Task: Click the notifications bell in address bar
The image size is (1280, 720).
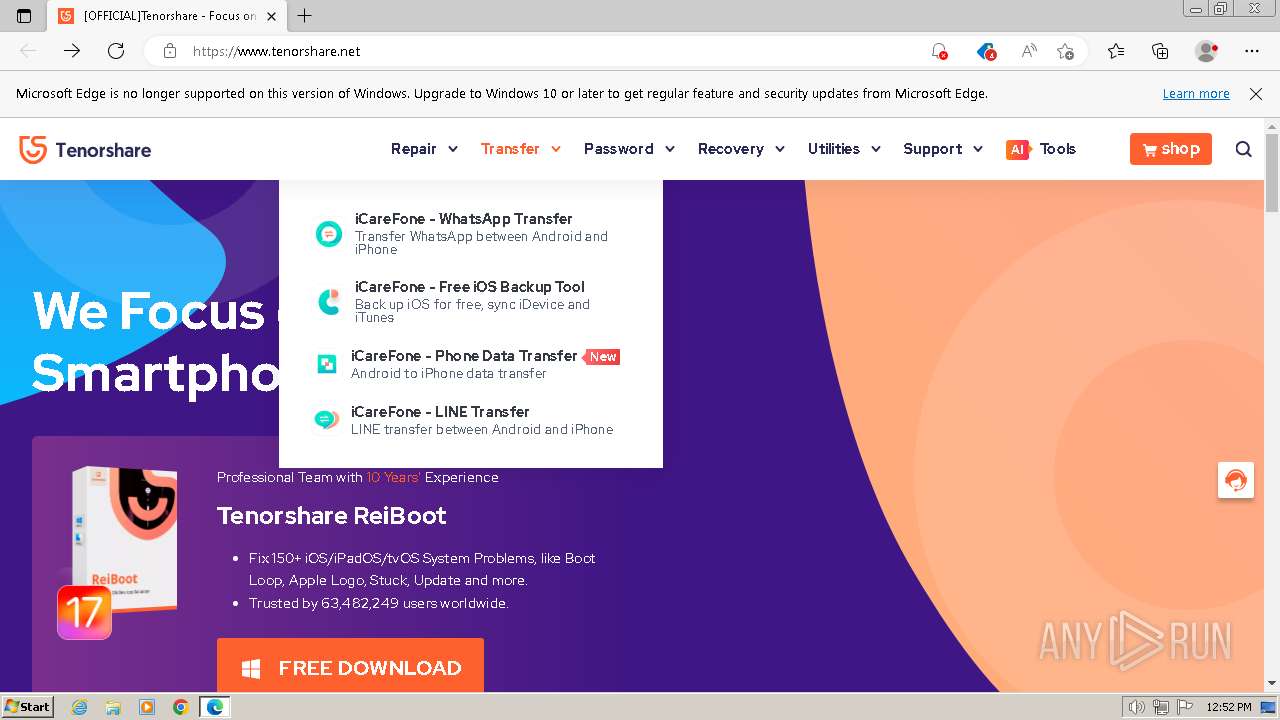Action: [939, 51]
